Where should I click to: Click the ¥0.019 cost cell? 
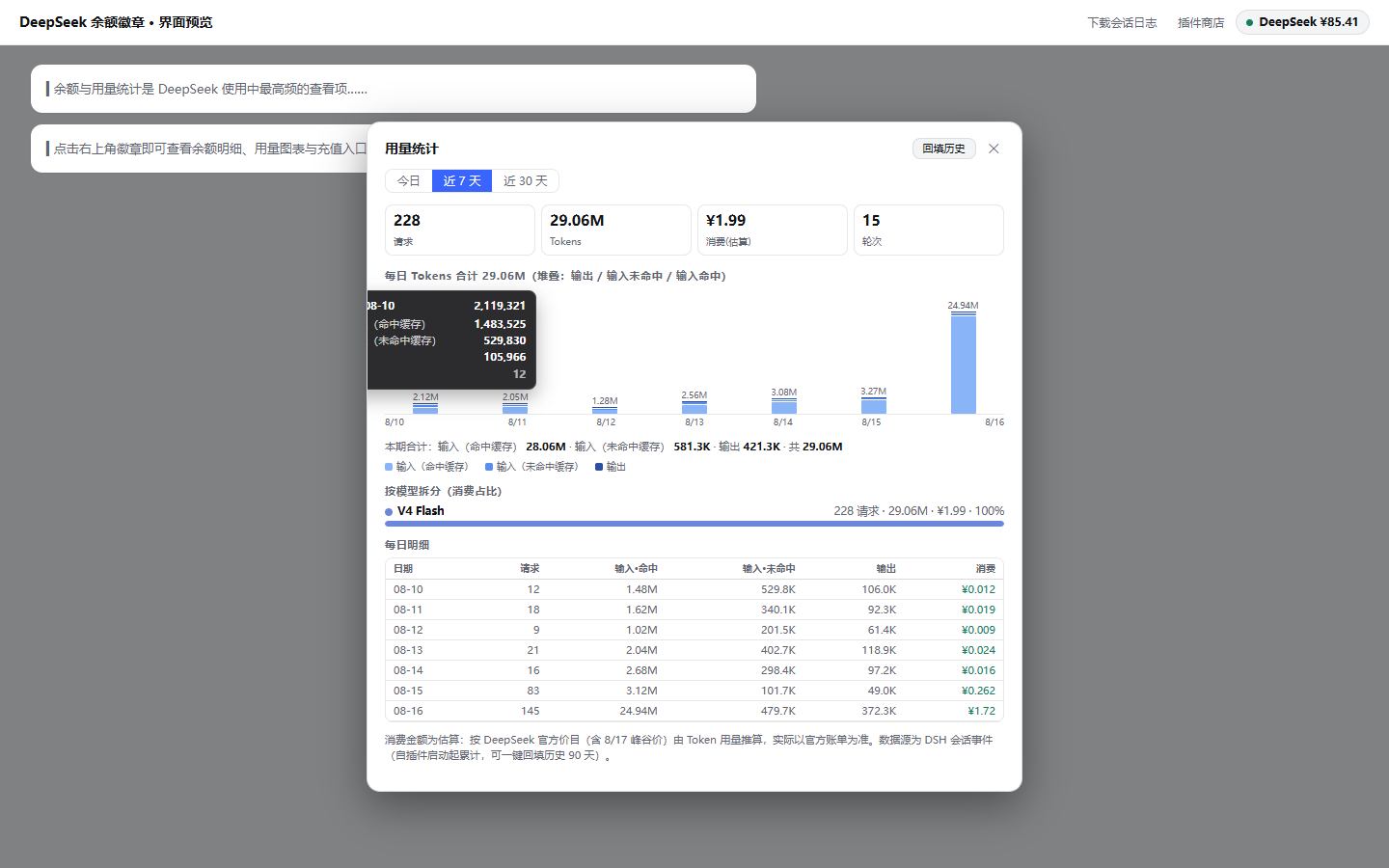[x=978, y=610]
